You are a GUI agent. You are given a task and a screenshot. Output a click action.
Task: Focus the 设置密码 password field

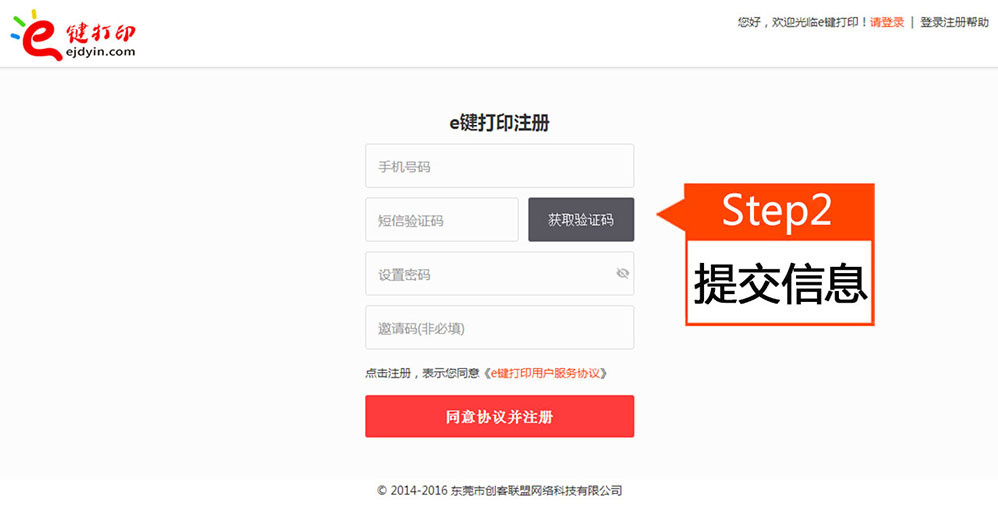coord(500,274)
